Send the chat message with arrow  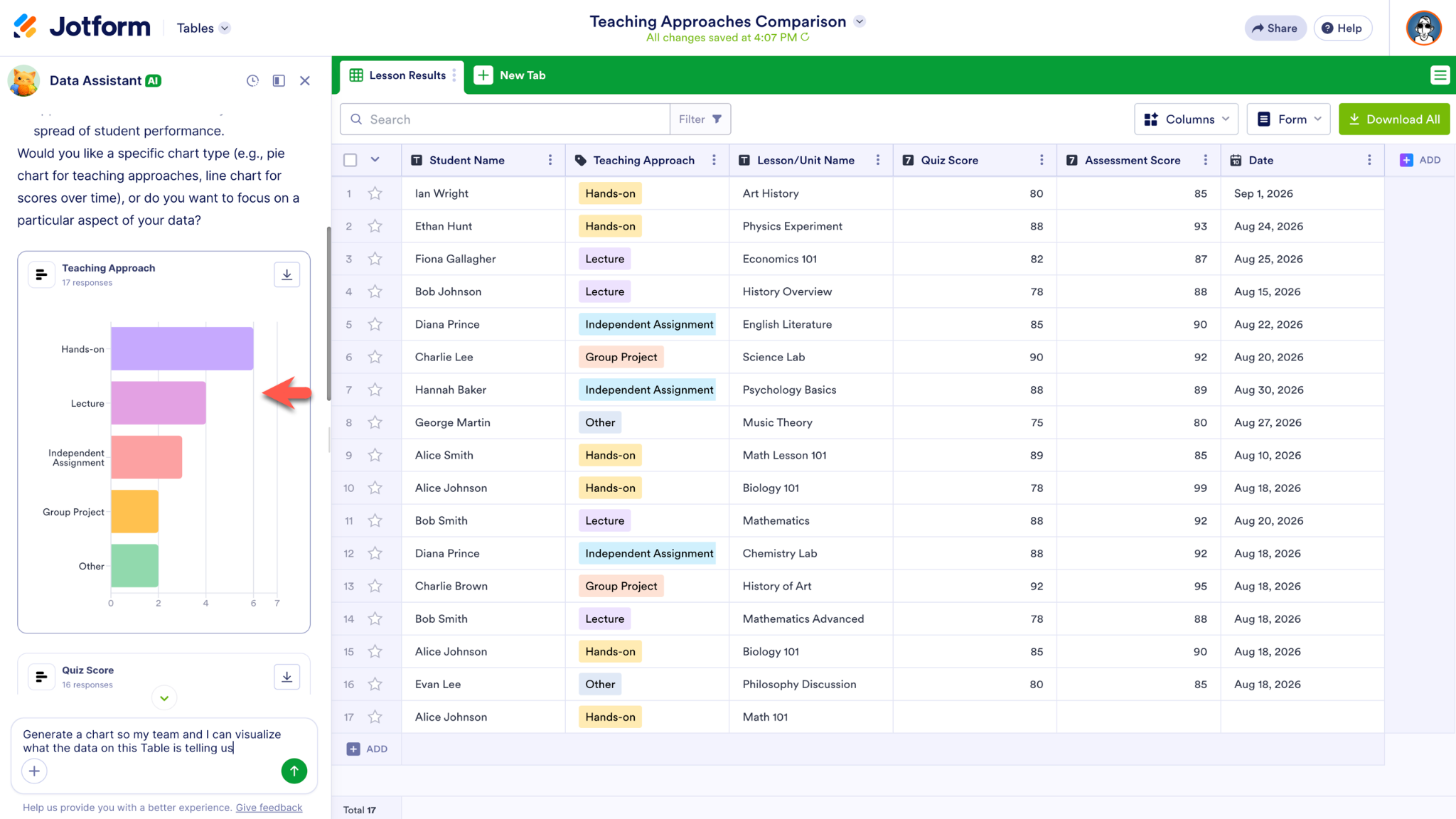click(x=294, y=771)
